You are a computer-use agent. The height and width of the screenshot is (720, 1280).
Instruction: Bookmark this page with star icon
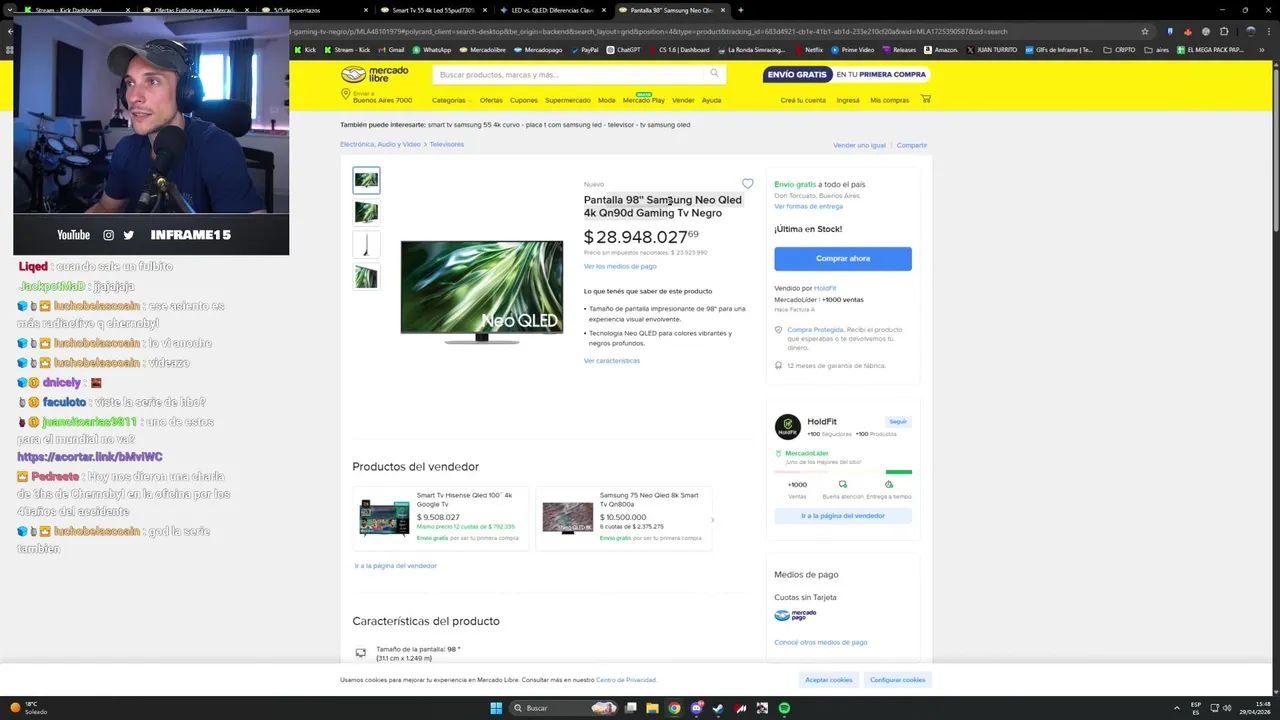1145,31
